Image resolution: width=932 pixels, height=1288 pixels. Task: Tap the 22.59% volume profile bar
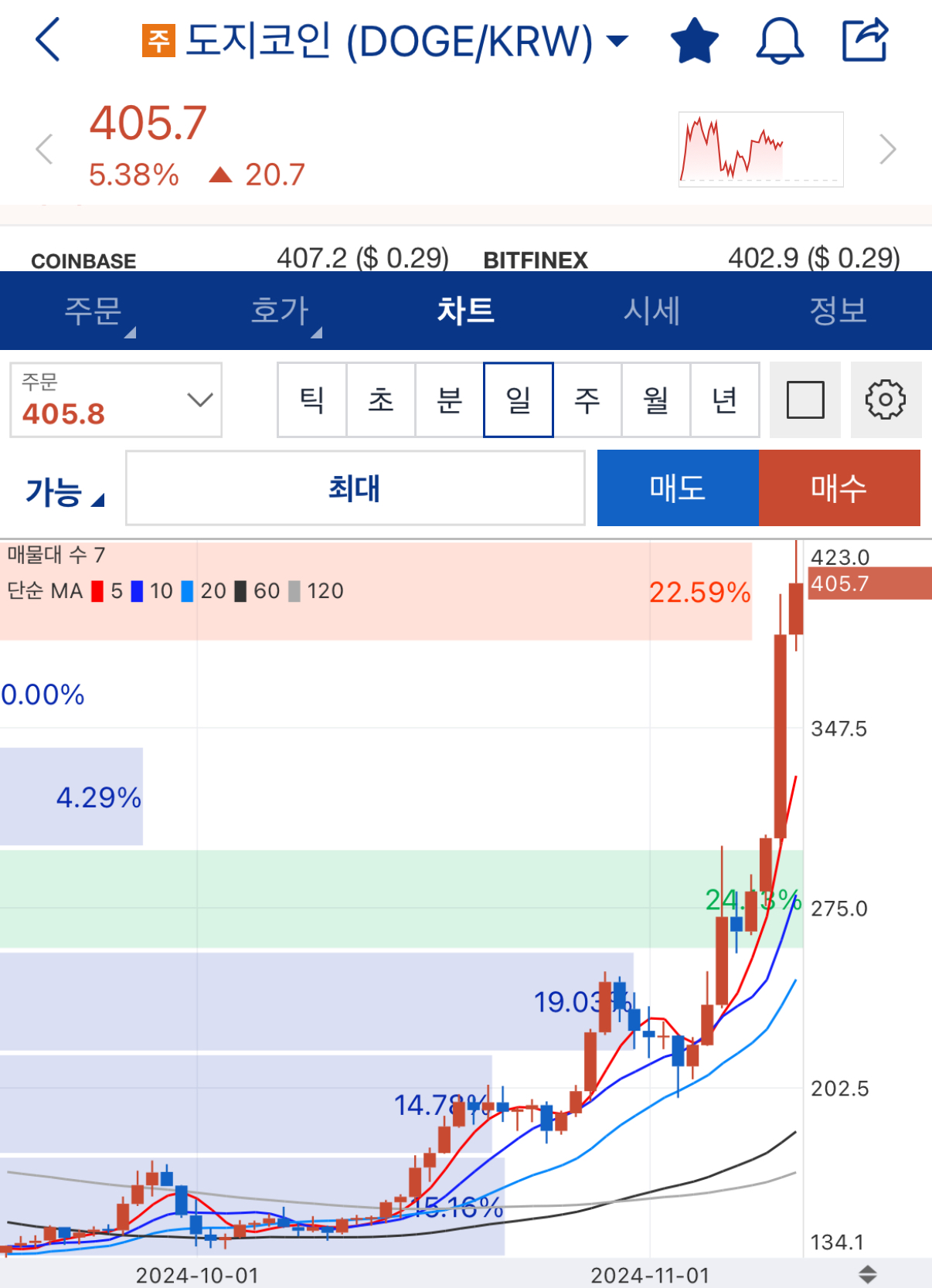coord(376,591)
